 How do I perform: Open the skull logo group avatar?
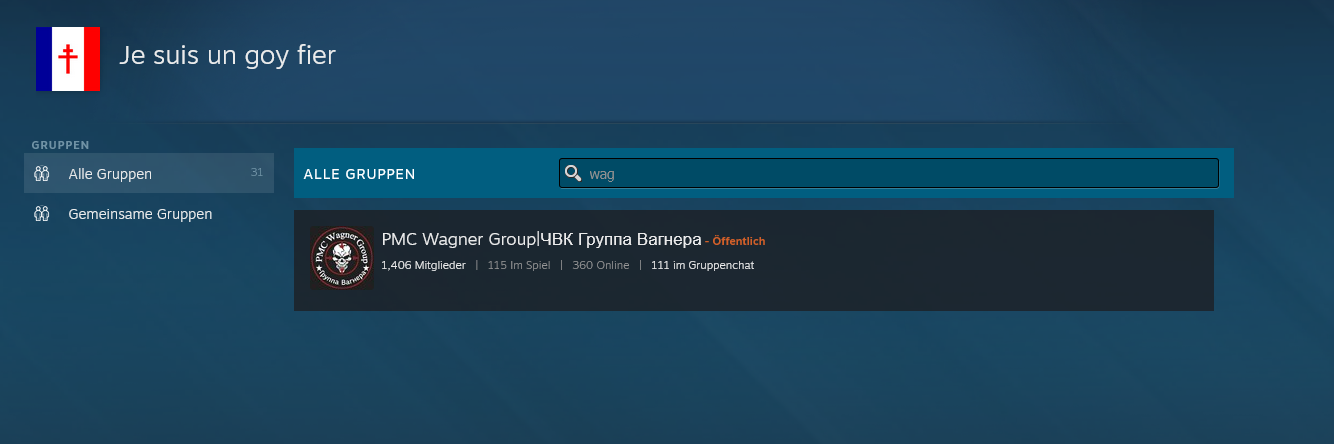(x=341, y=258)
